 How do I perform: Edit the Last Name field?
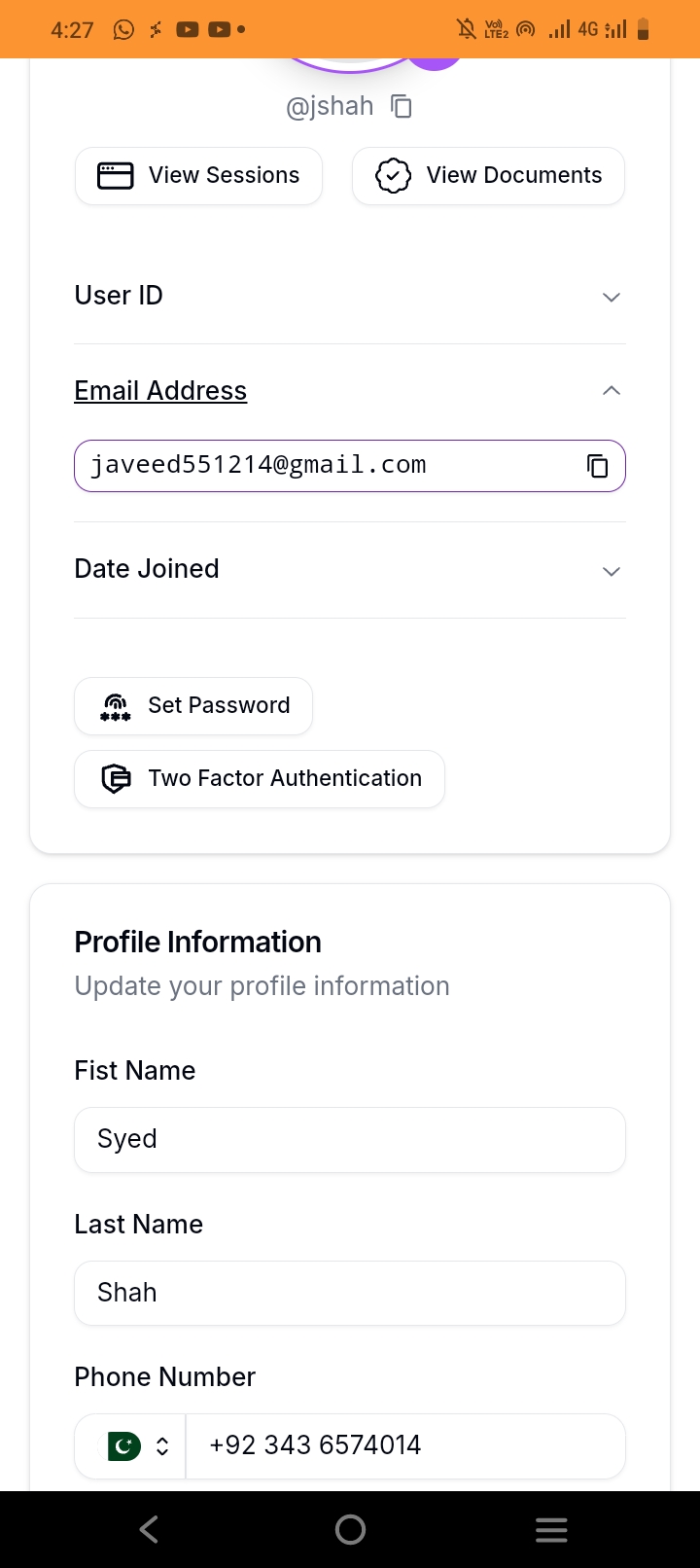click(x=350, y=1294)
